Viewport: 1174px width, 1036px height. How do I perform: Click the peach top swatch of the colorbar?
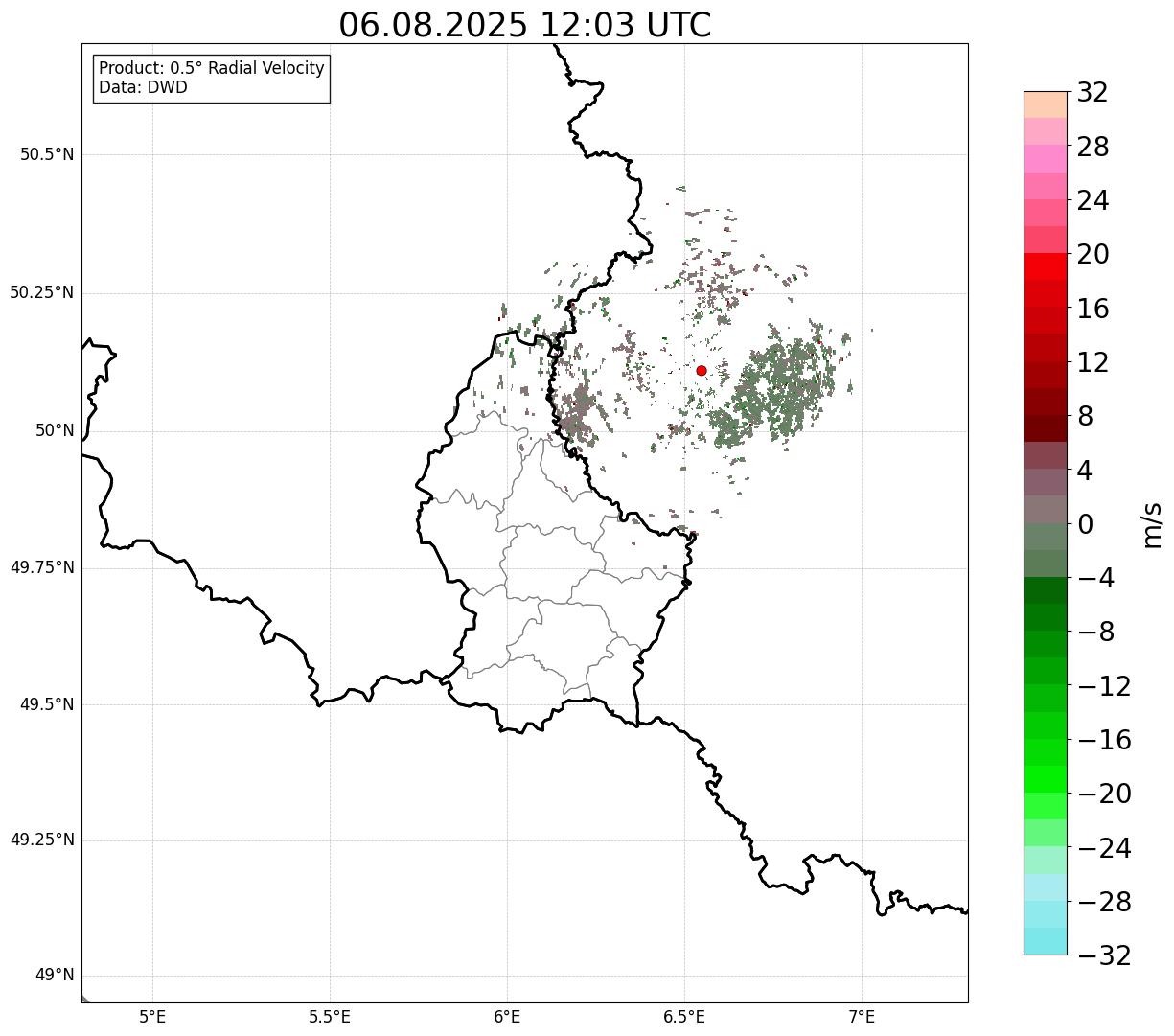1046,104
